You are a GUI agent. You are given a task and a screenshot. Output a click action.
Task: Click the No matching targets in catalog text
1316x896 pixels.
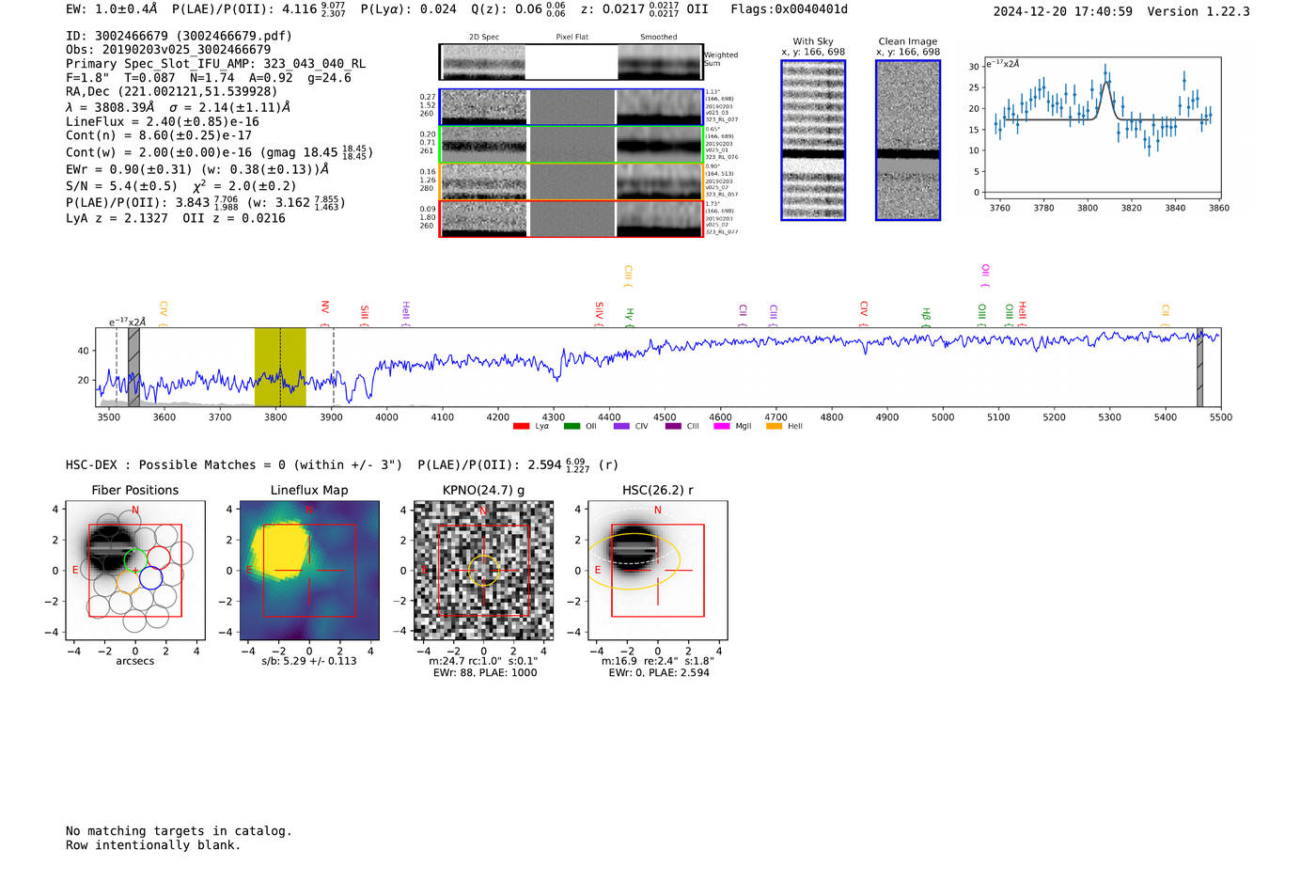[x=179, y=831]
